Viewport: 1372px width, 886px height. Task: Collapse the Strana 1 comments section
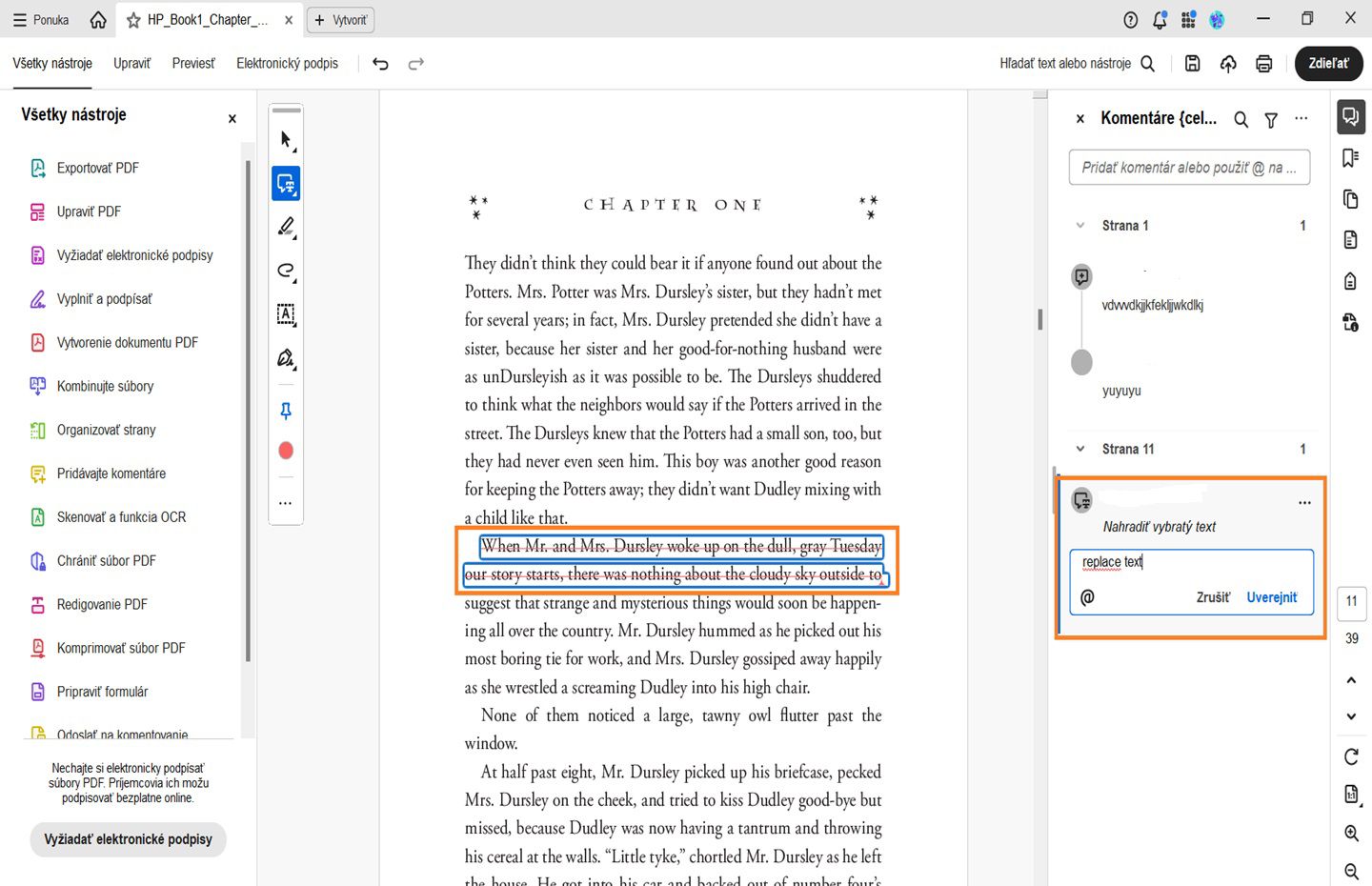1079,226
